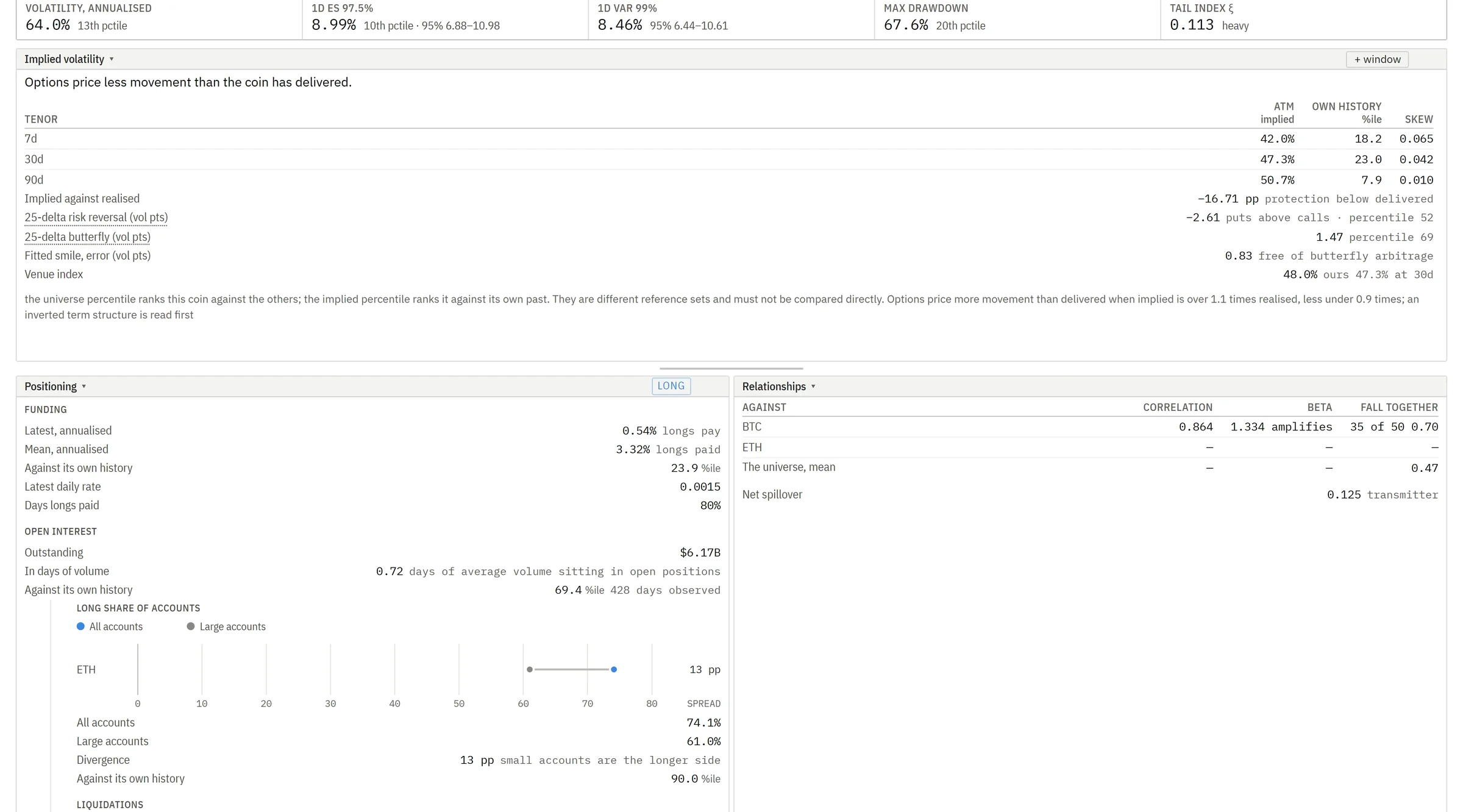Click the CORRELATION column header
1463x812 pixels.
point(1178,407)
